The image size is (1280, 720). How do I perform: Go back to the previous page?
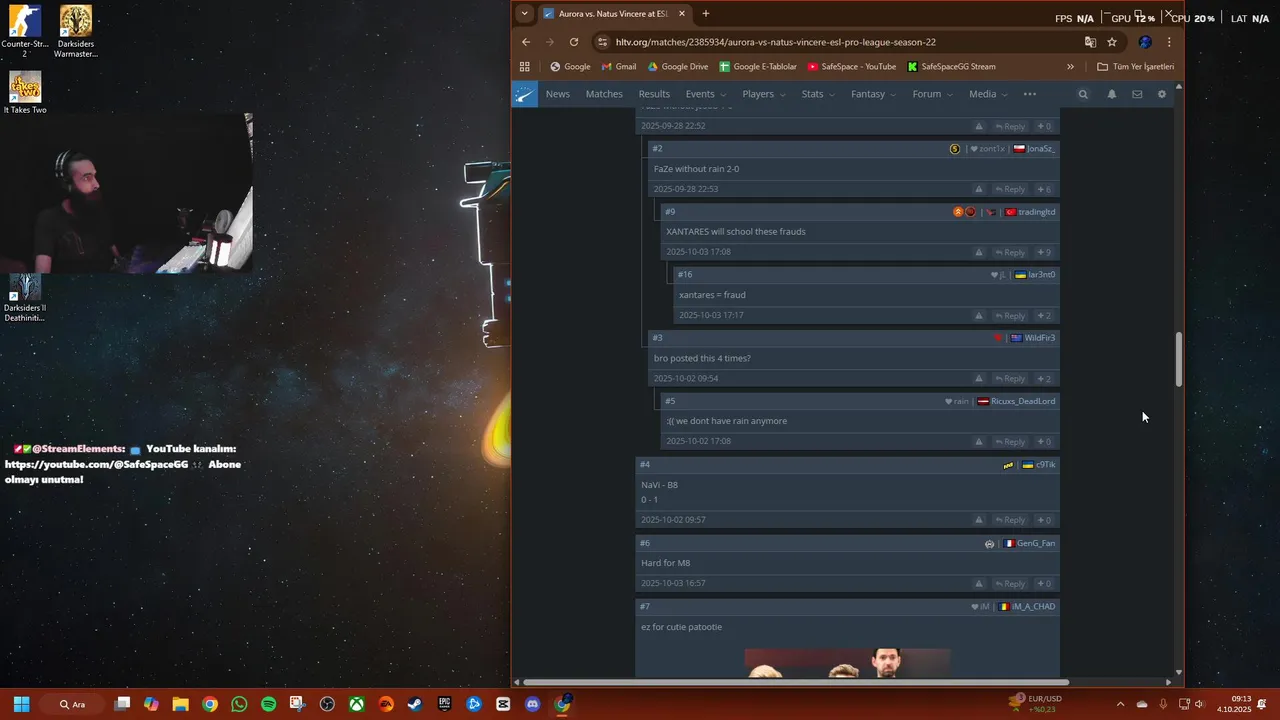(526, 42)
